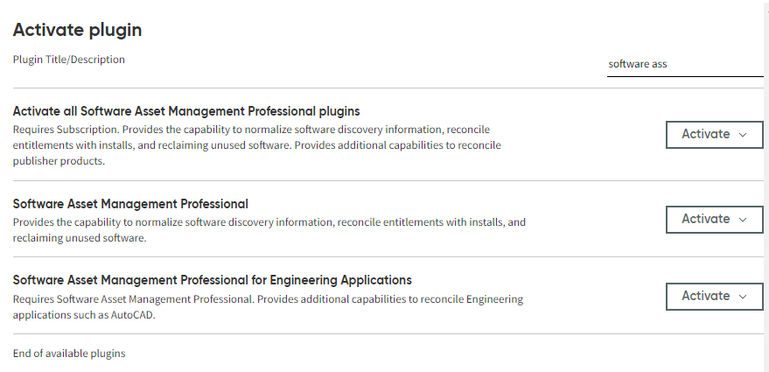Click the "Plugin Title/Description" label

(69, 59)
